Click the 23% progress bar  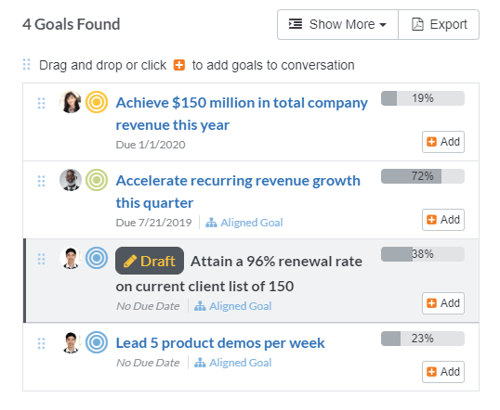(423, 338)
